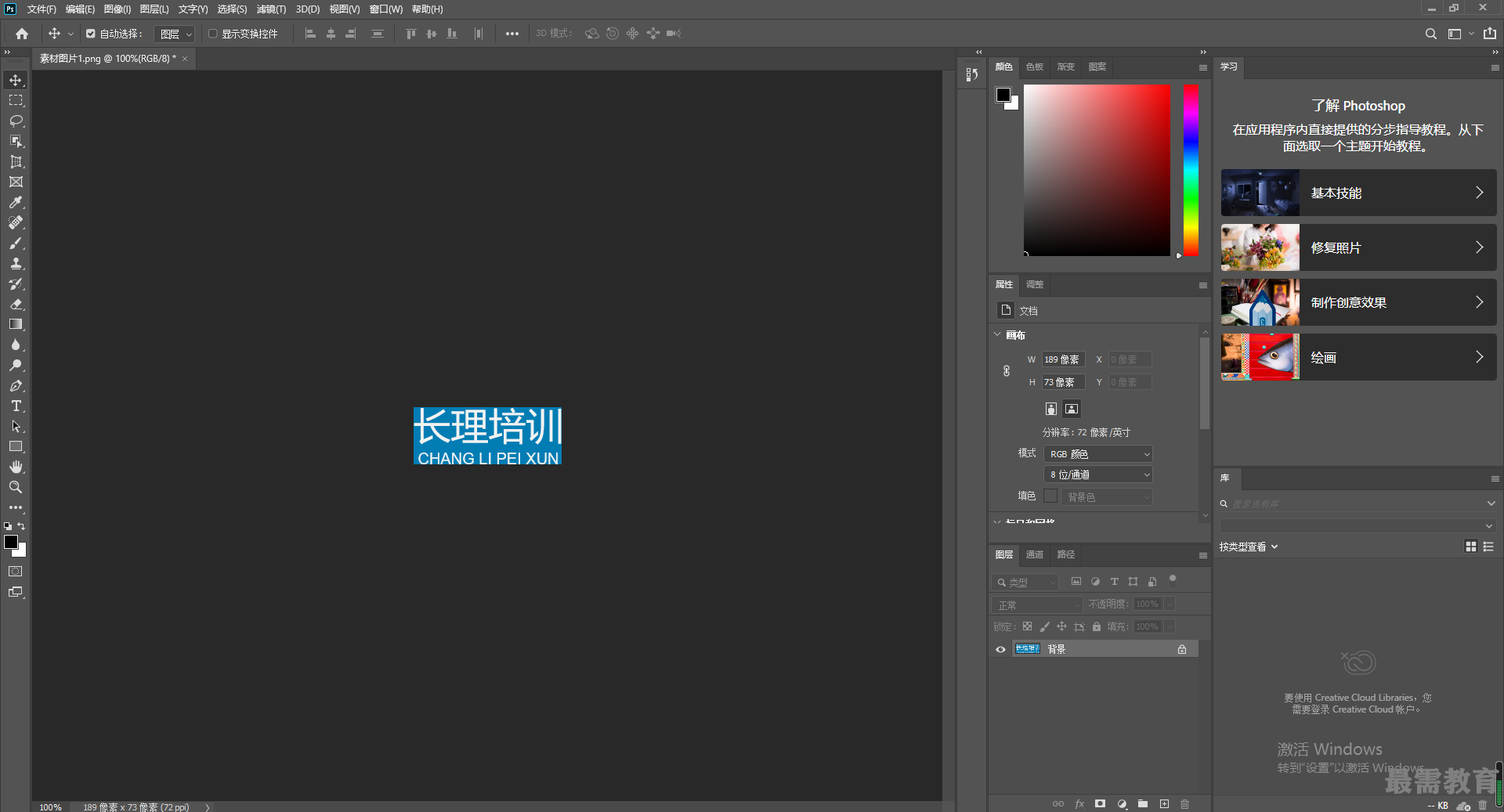Click the Home button in options bar
1504x812 pixels.
point(22,34)
